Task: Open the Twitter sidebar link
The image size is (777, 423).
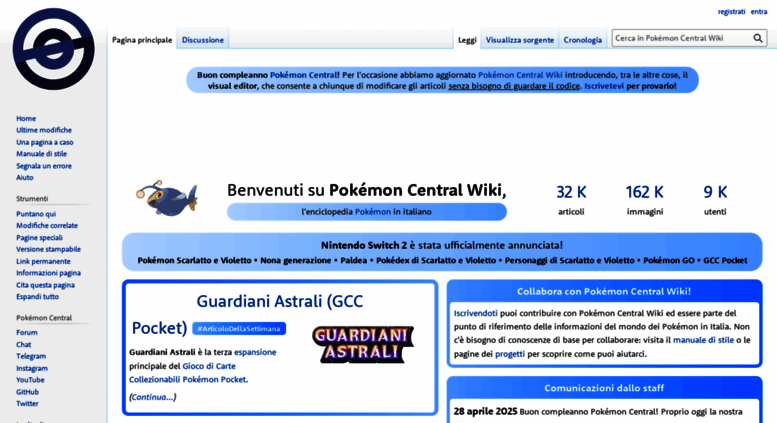Action: point(27,404)
